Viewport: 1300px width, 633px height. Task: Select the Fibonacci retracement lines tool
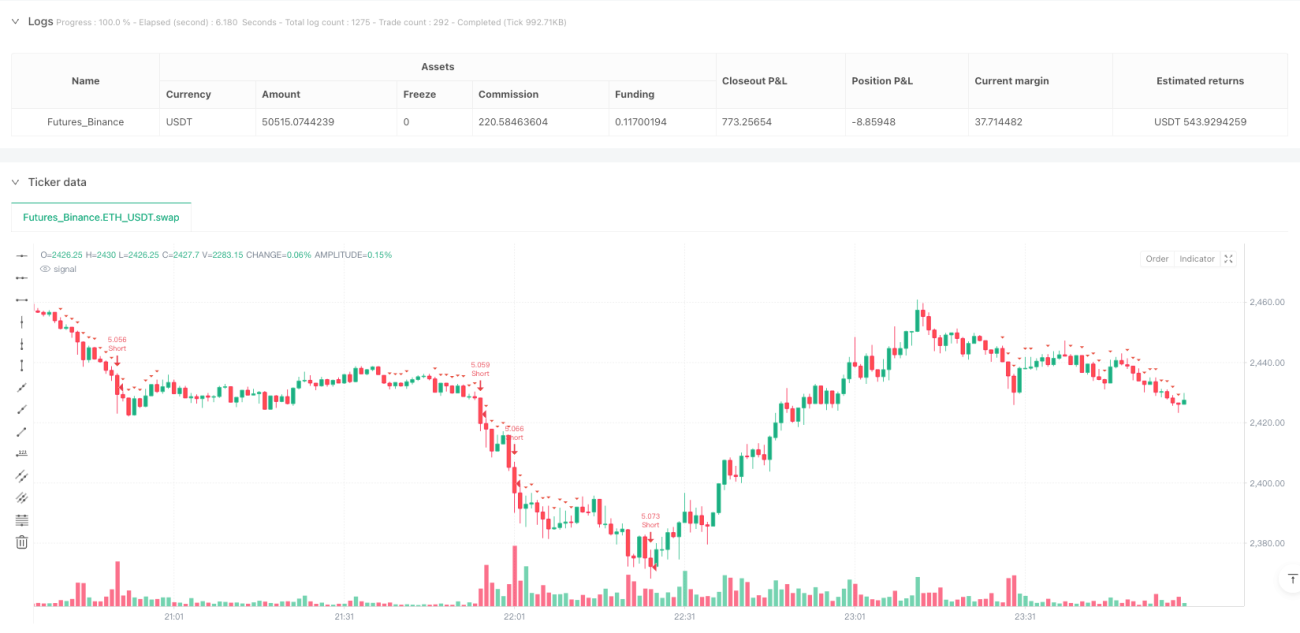tap(22, 519)
